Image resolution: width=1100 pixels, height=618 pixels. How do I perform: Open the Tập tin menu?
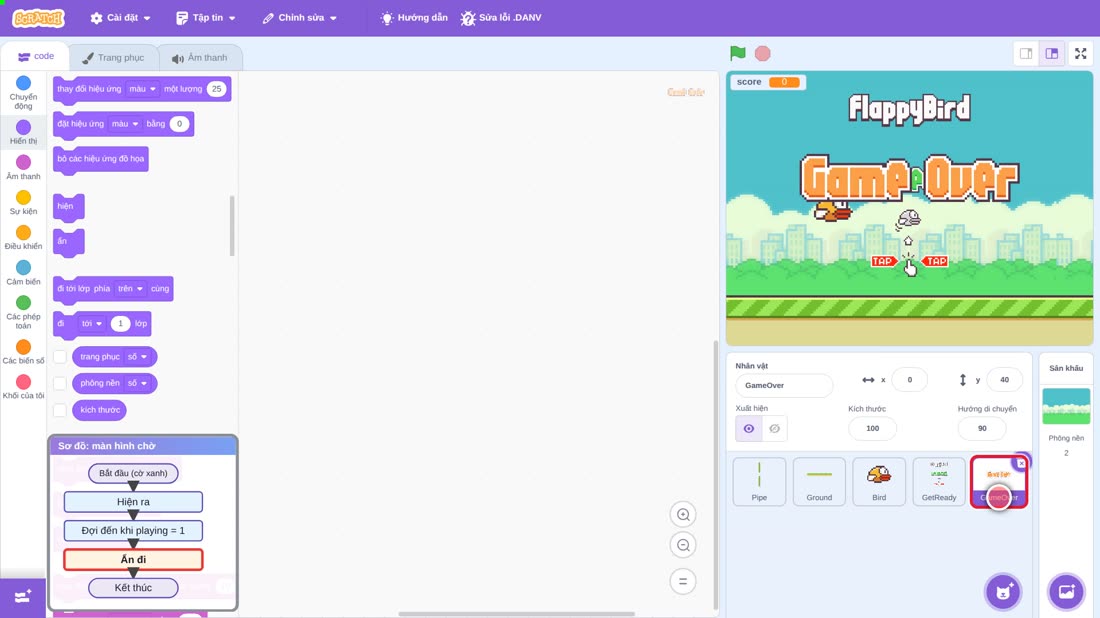pos(206,18)
